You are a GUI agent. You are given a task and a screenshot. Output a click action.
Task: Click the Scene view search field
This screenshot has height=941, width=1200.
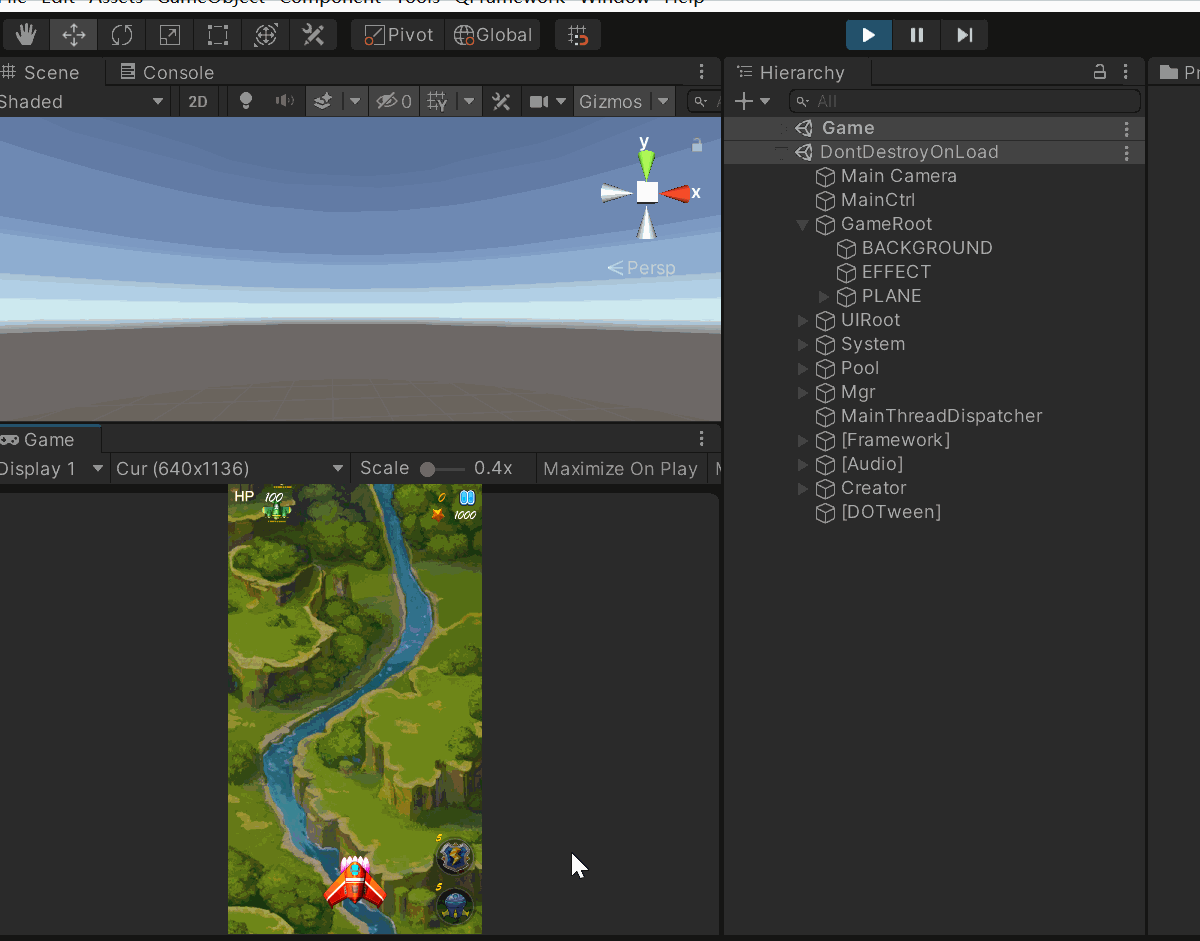tap(705, 101)
